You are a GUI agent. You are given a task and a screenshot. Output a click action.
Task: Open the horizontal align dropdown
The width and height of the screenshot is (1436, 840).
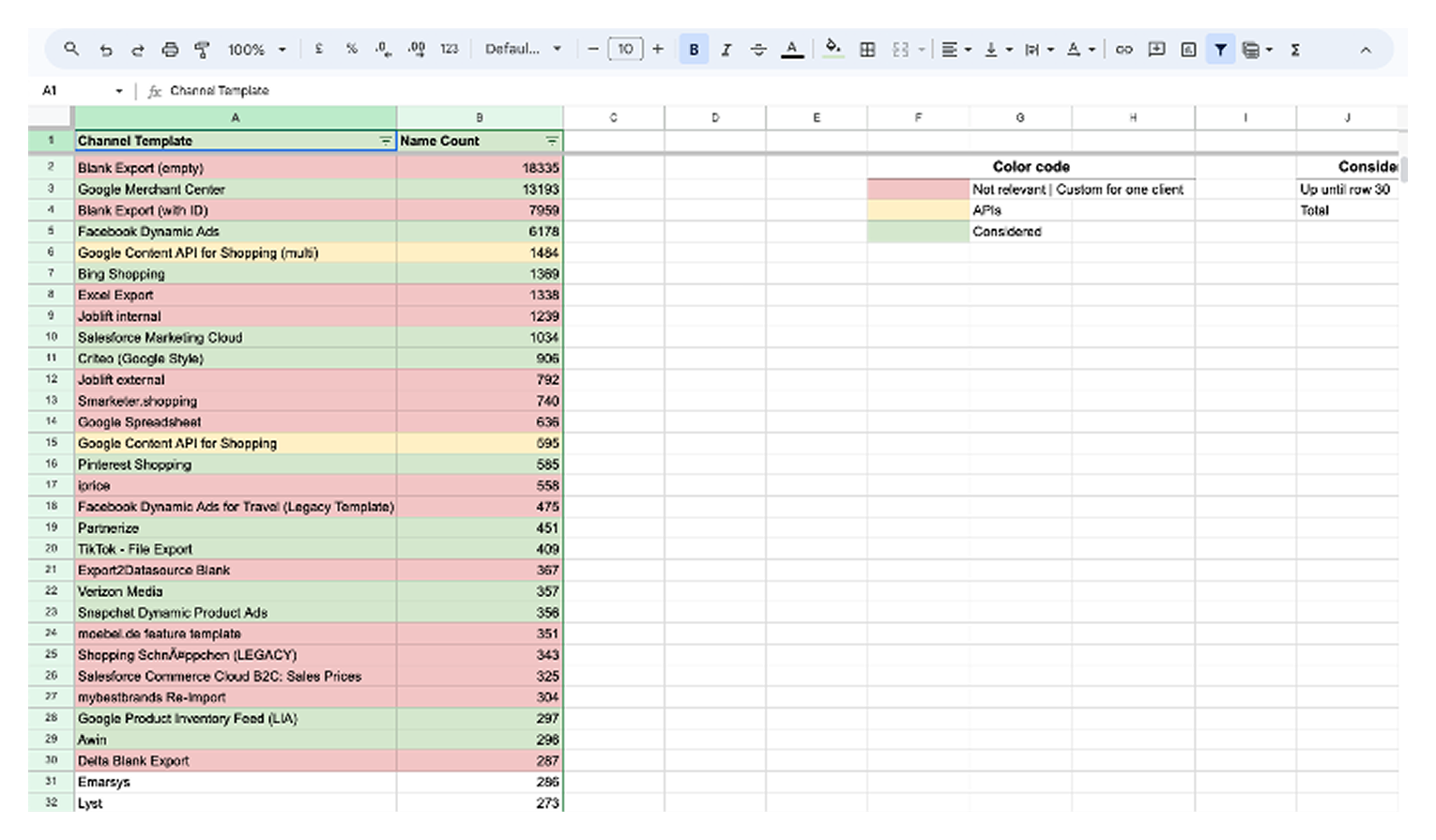[955, 50]
